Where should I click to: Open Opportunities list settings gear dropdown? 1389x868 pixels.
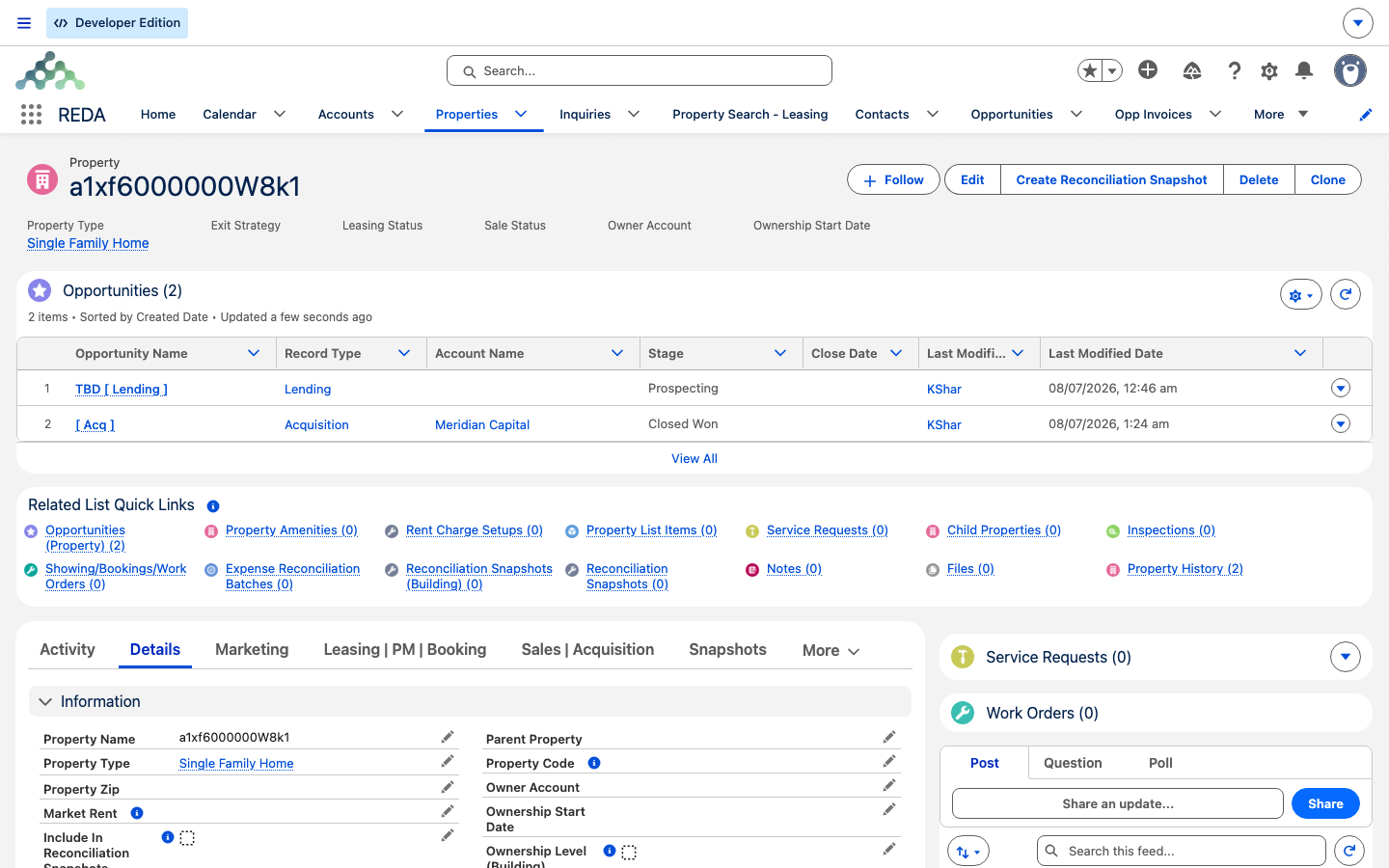click(x=1301, y=295)
